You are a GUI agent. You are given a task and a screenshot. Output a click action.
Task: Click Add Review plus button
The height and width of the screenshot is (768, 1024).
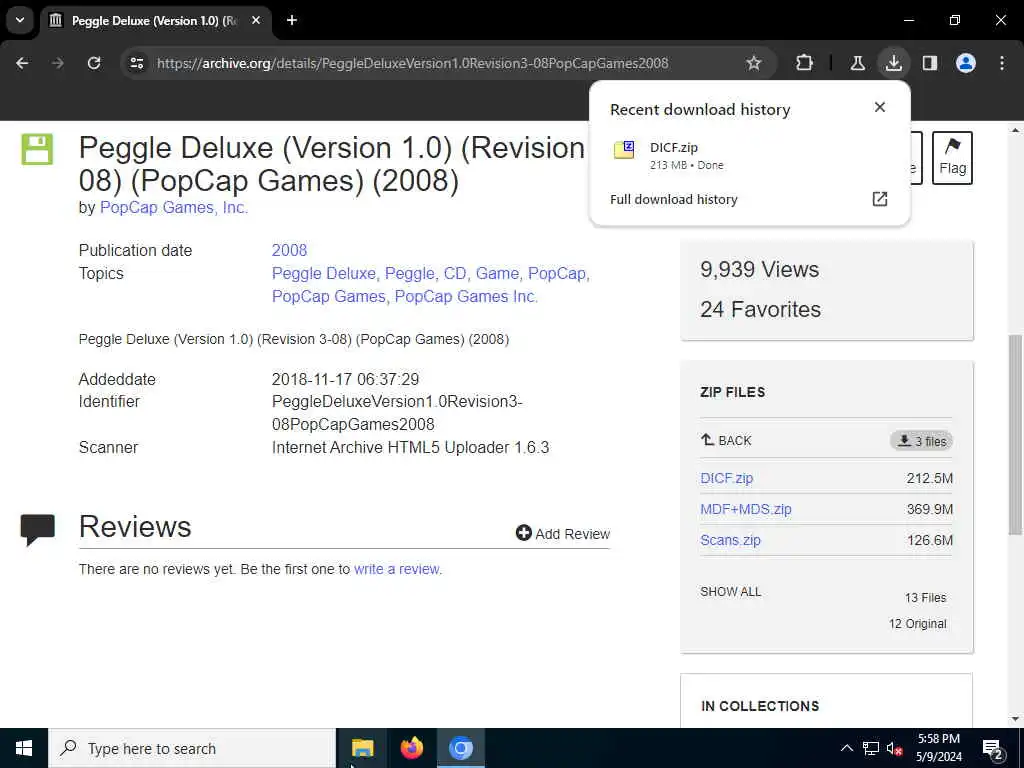pos(562,534)
